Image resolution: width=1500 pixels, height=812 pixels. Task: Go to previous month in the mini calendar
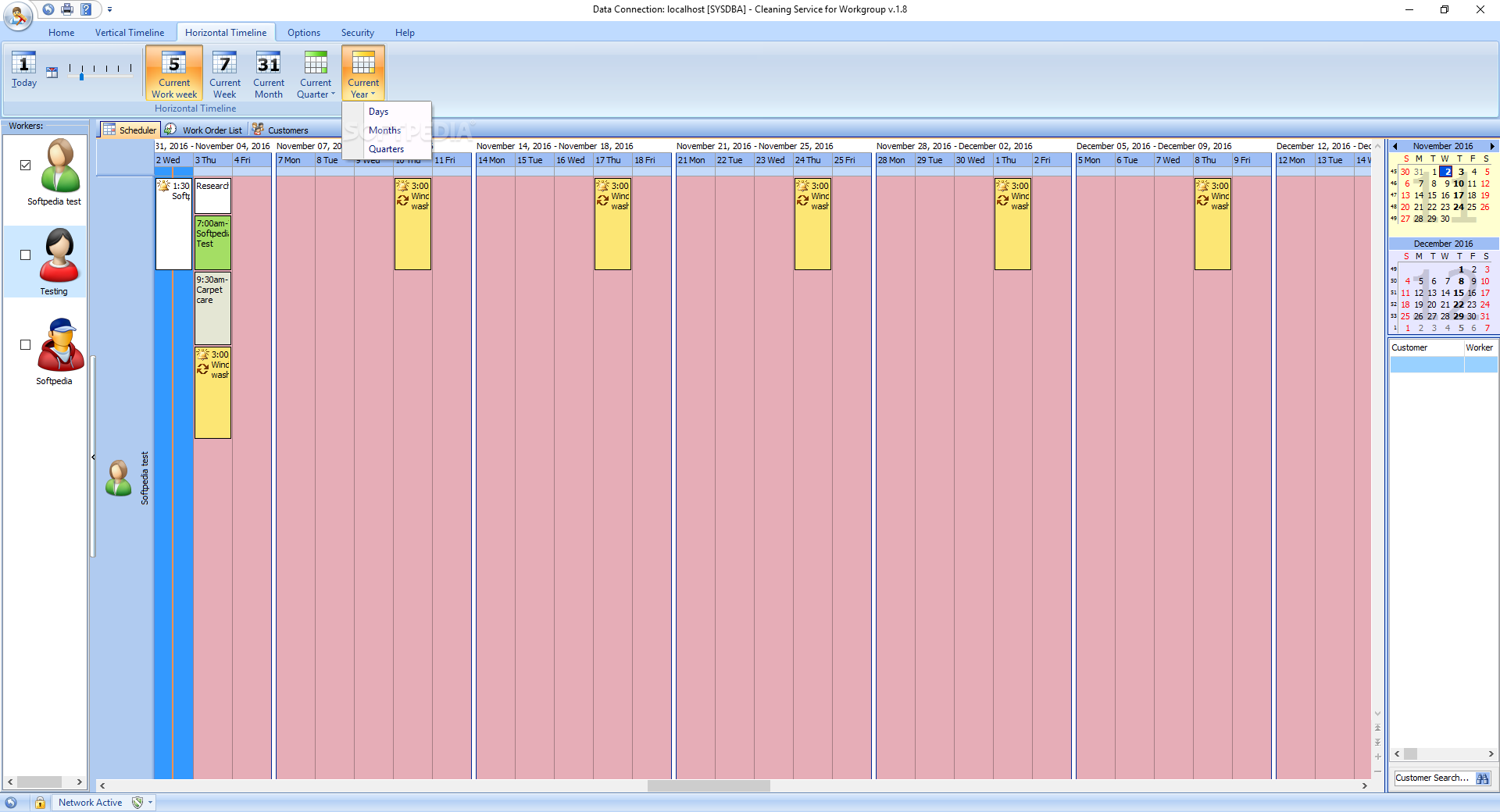coord(1395,146)
